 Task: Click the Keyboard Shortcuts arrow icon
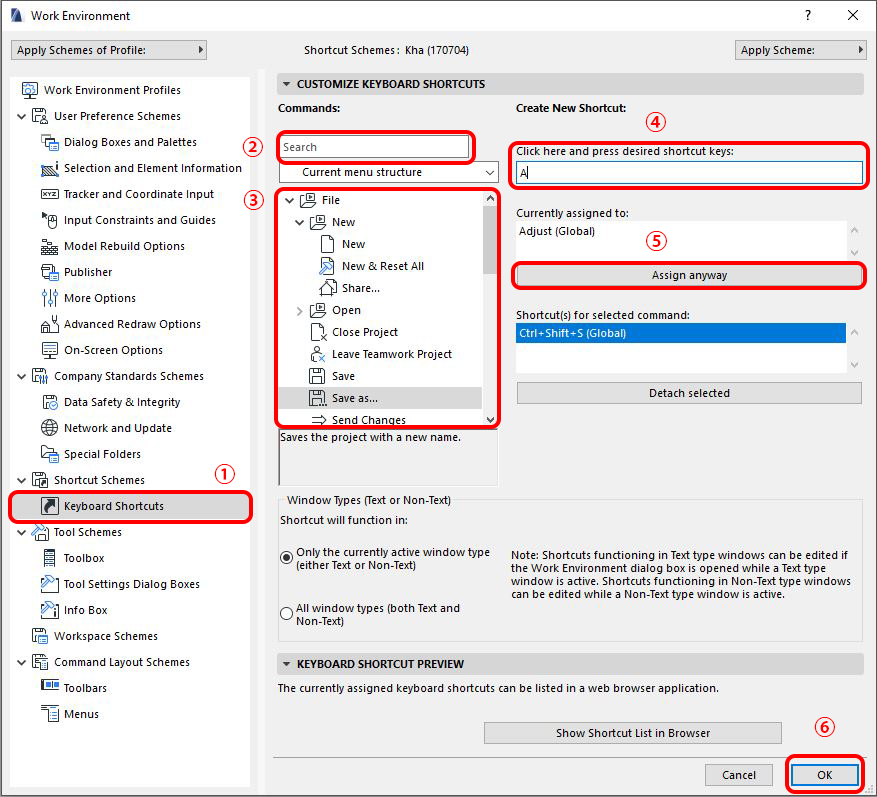(x=50, y=506)
